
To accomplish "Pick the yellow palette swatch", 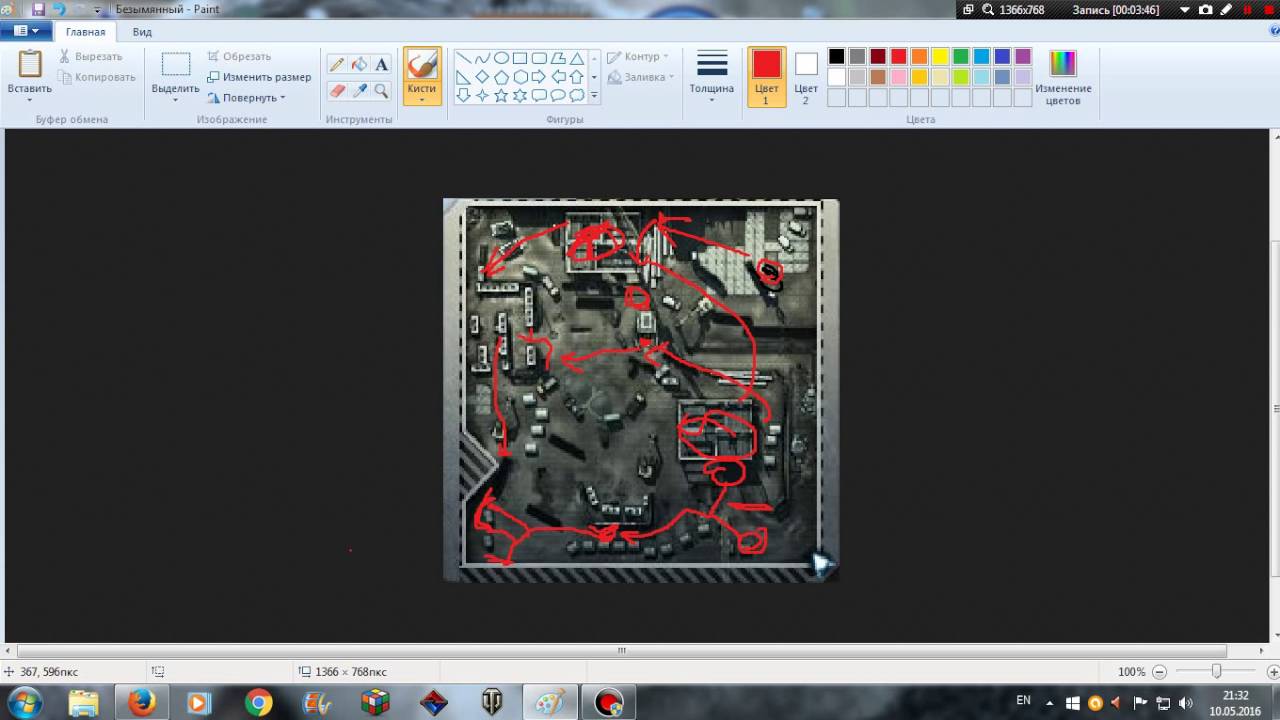I will click(x=940, y=57).
